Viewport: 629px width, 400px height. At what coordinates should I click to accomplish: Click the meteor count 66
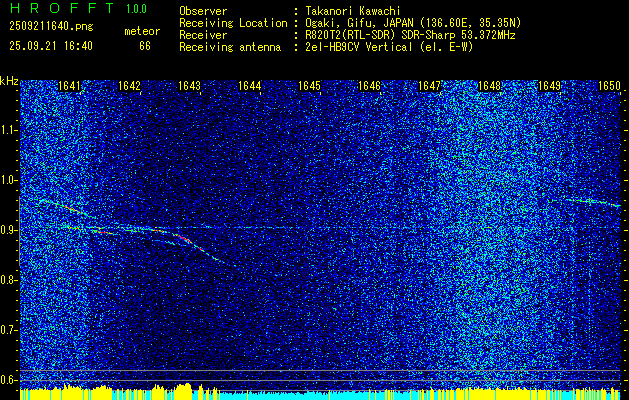click(145, 46)
